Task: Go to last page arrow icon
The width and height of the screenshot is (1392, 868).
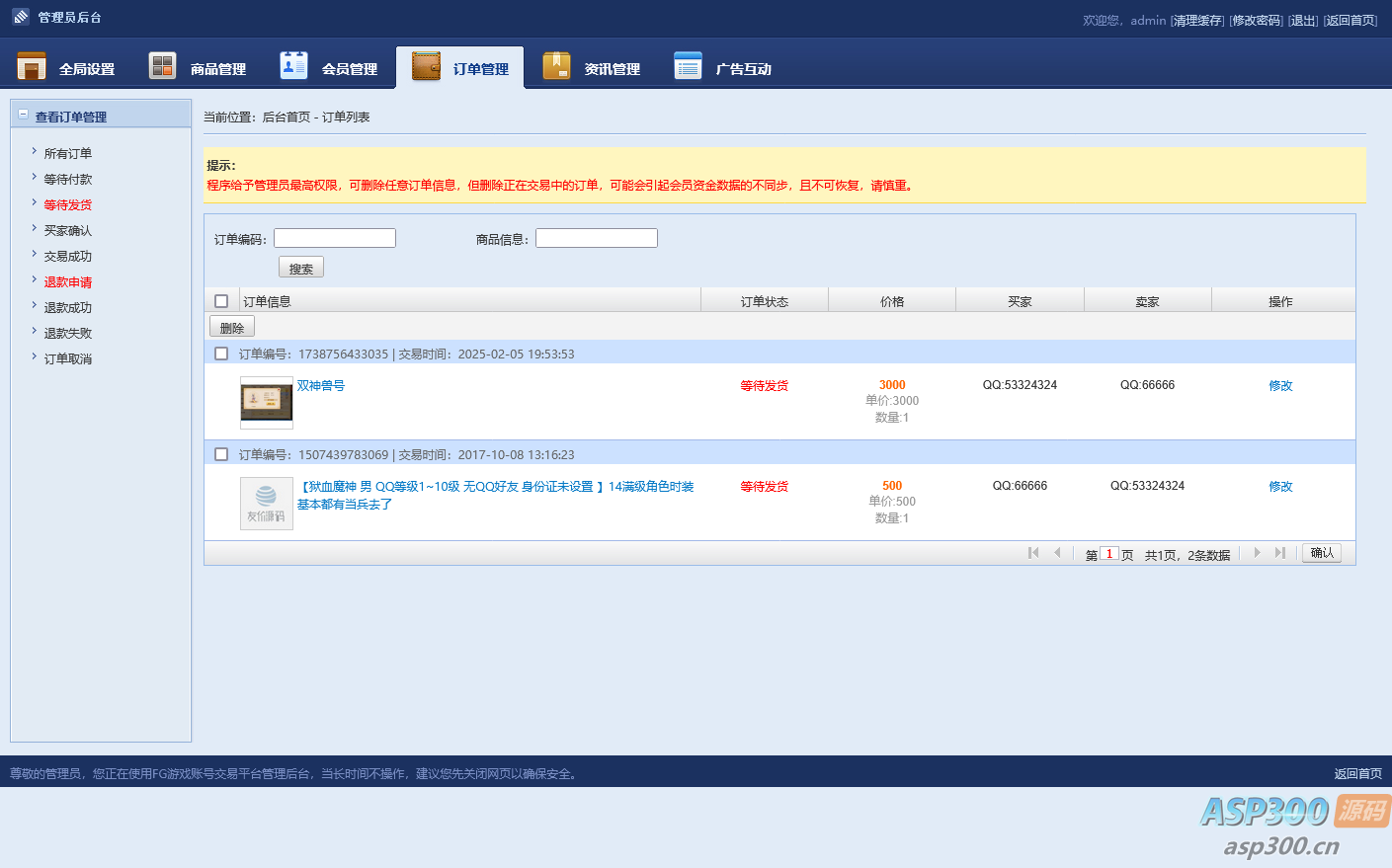Action: point(1280,553)
